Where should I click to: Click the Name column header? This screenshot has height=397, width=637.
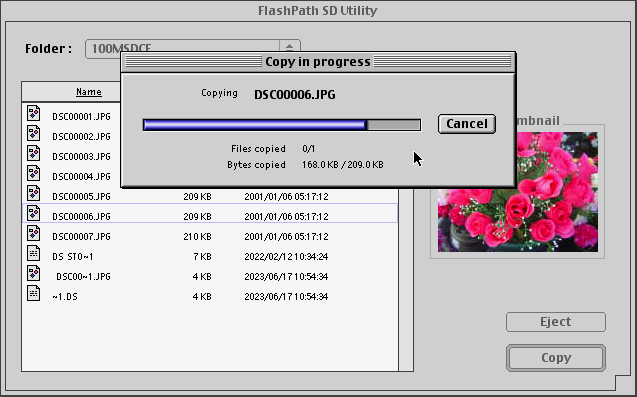89,92
